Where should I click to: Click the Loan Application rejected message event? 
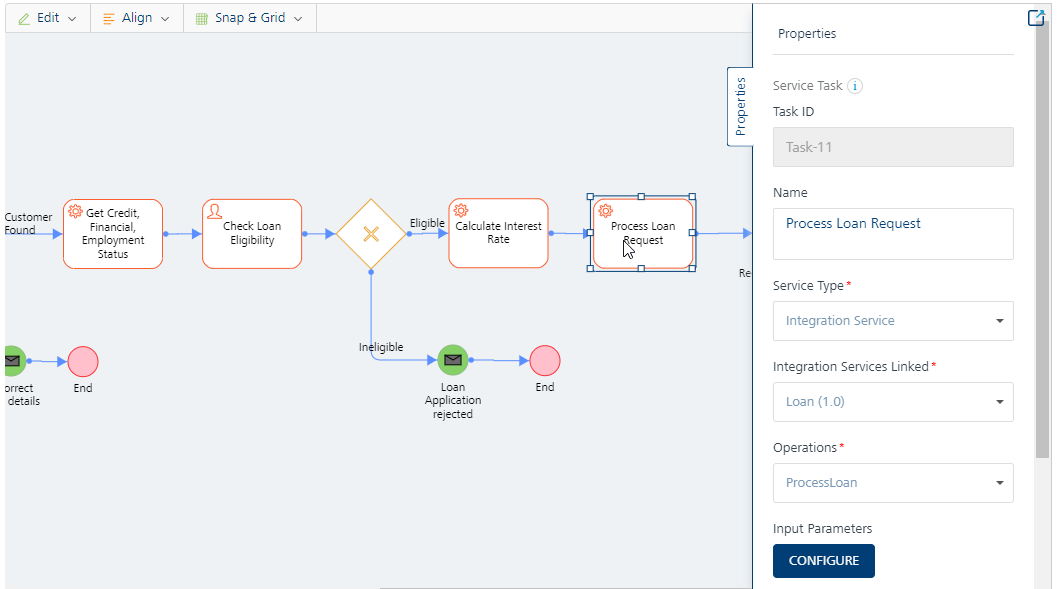(453, 360)
